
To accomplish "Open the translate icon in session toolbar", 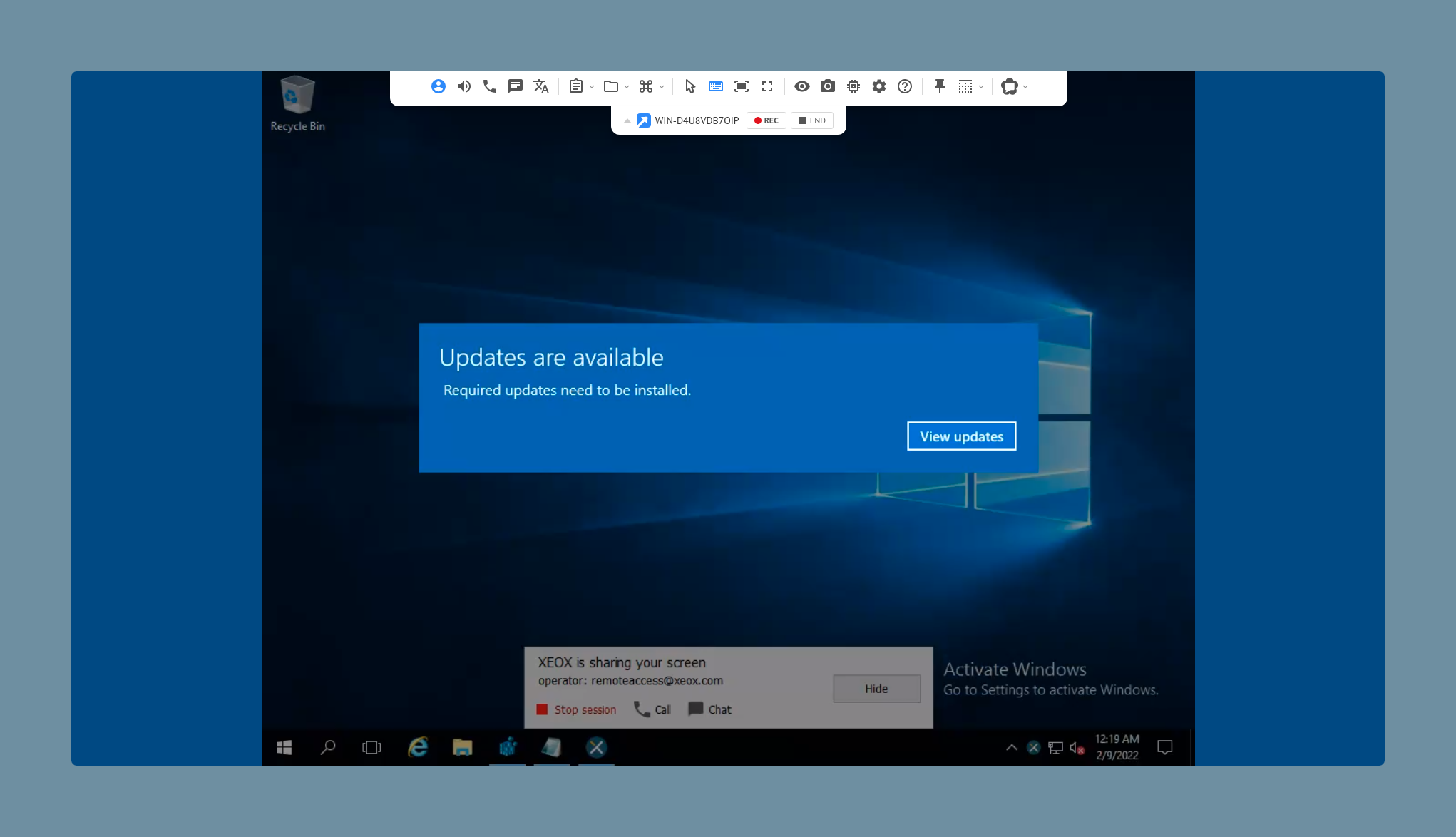I will coord(541,86).
